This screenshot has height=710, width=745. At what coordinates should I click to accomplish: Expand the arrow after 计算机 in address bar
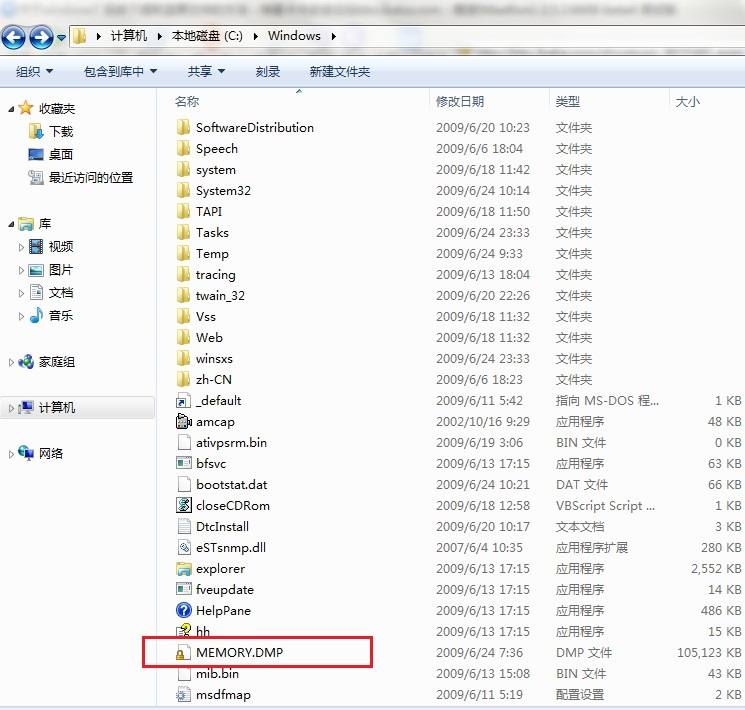coord(160,36)
